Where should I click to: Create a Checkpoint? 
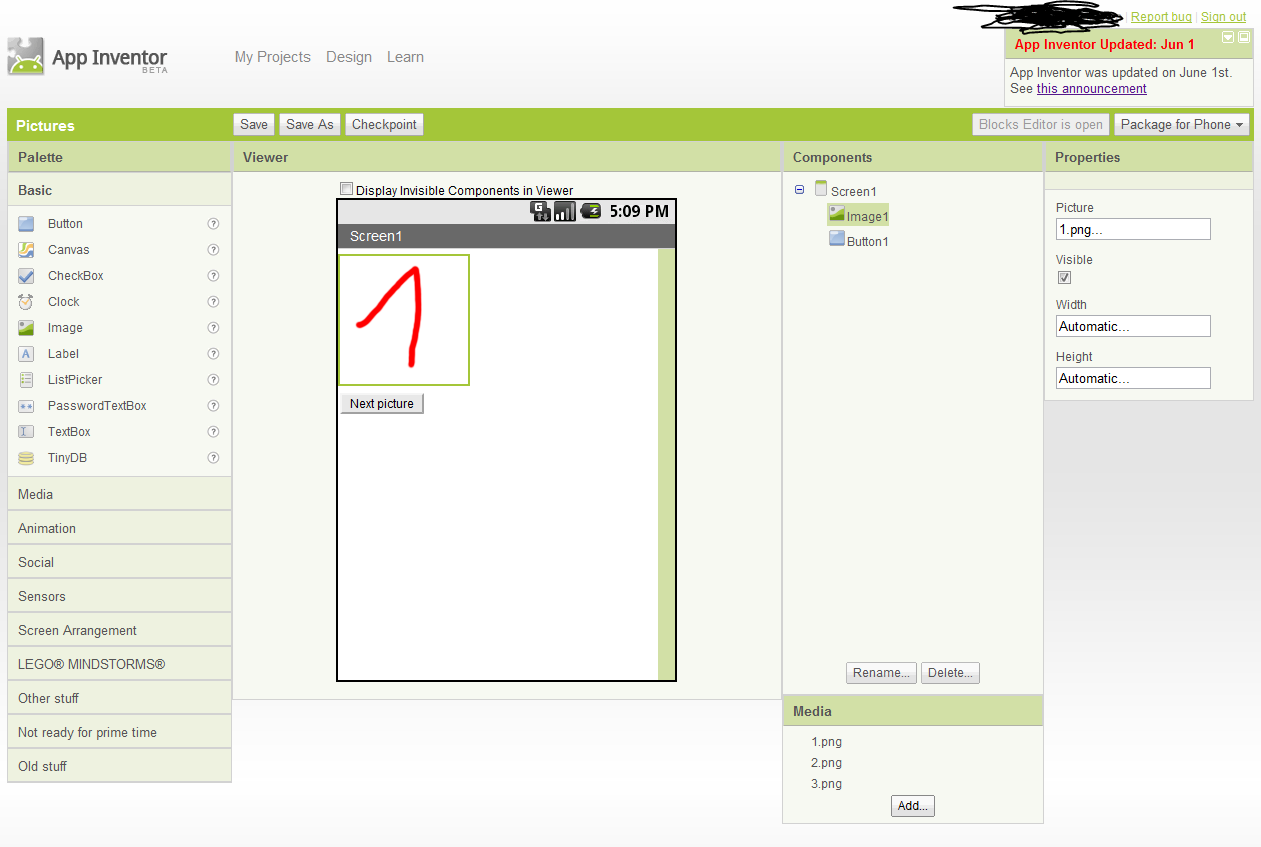point(384,124)
